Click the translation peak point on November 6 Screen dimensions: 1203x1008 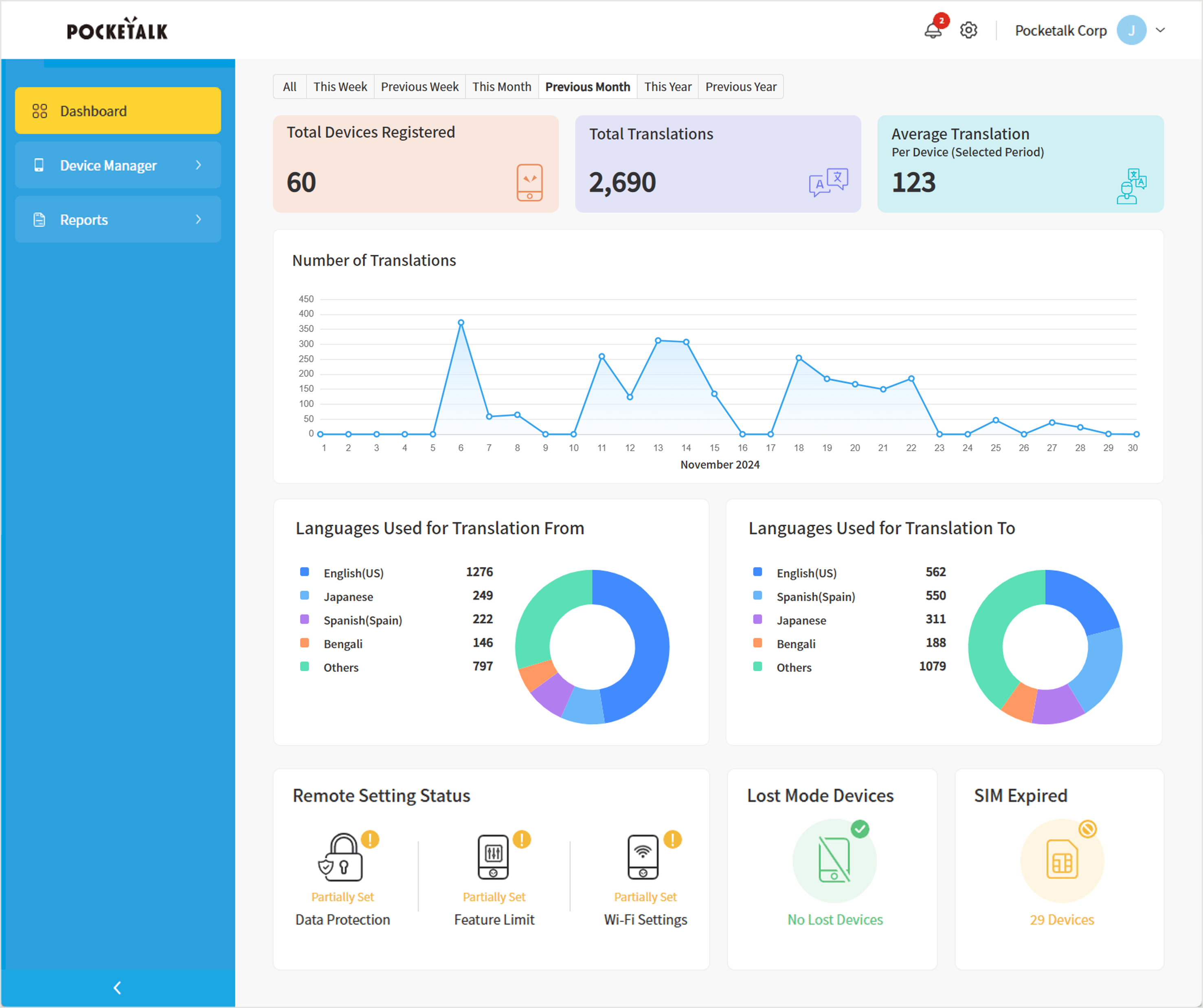[461, 322]
